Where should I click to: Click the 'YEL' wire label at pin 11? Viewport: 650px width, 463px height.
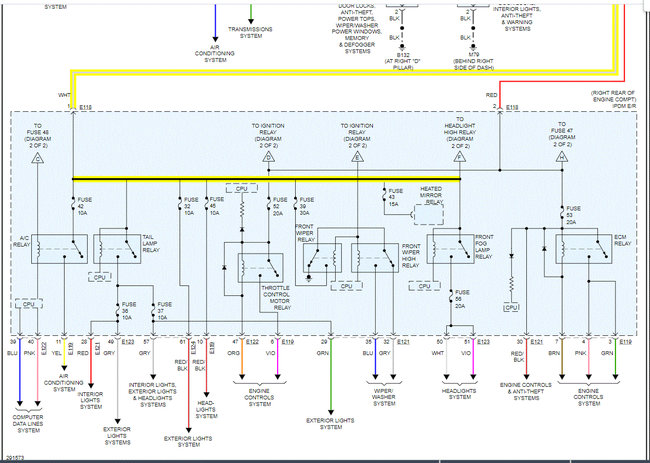59,353
